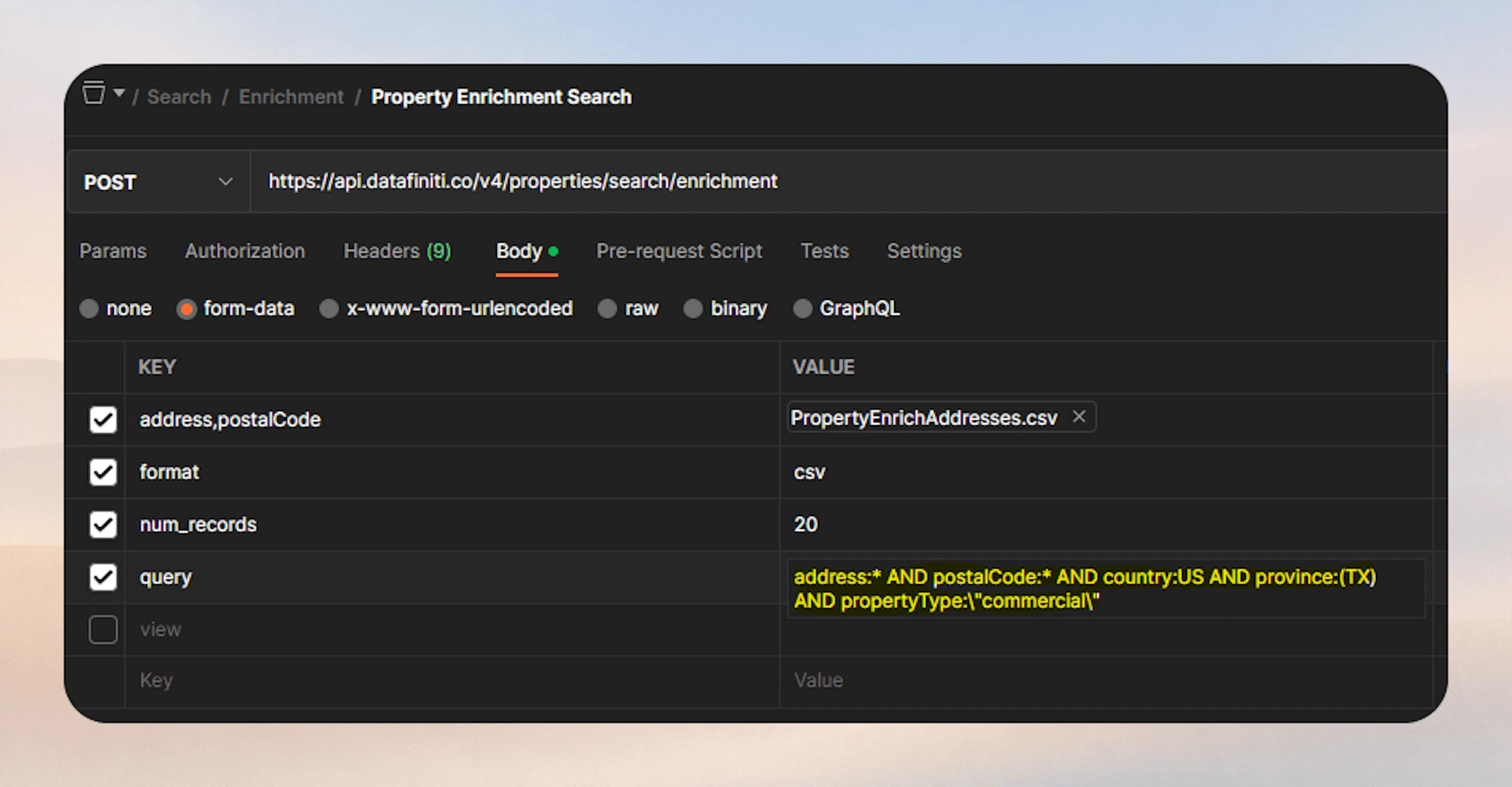This screenshot has height=787, width=1512.
Task: Uncheck the num_records parameter
Action: [x=103, y=525]
